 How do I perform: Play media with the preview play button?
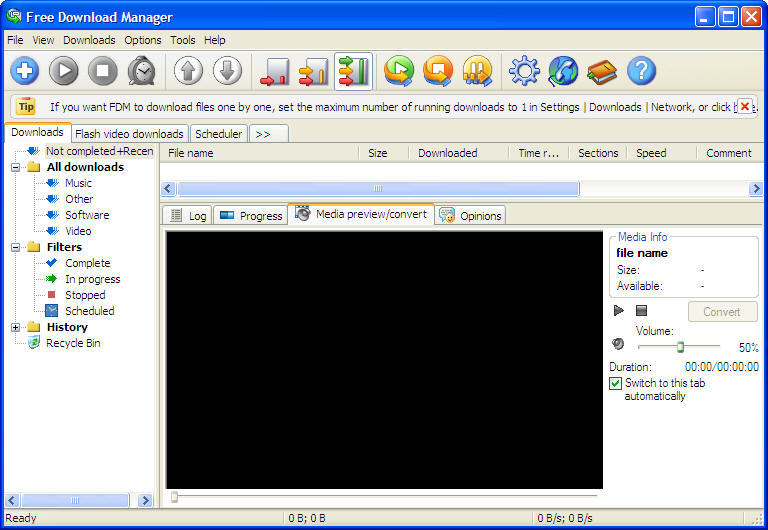(619, 310)
